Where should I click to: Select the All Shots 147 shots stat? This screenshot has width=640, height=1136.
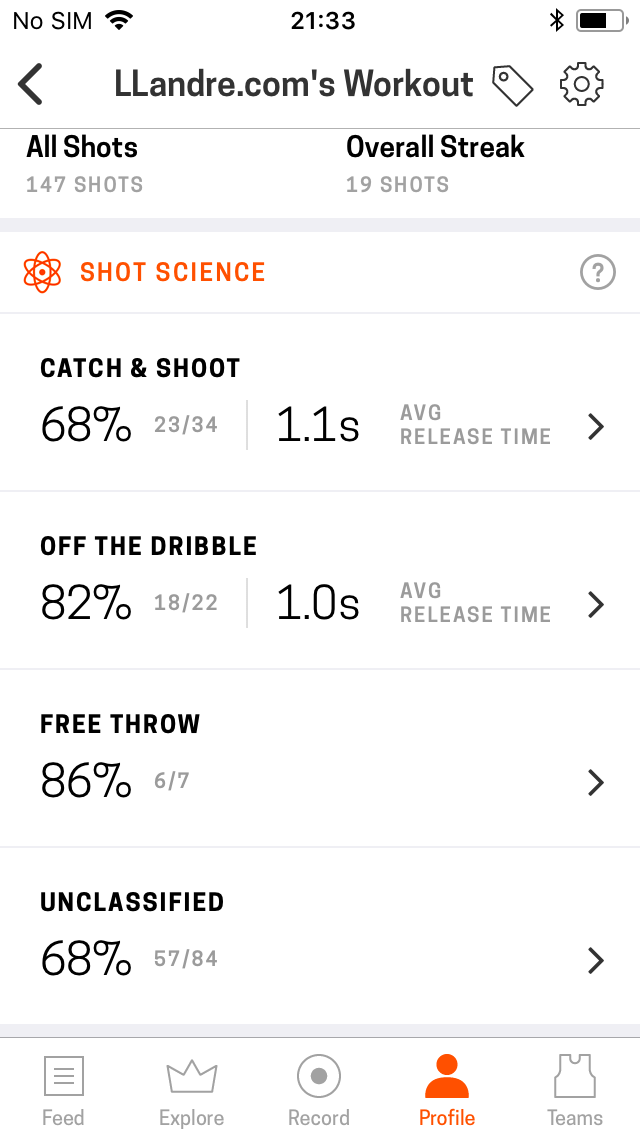(85, 165)
